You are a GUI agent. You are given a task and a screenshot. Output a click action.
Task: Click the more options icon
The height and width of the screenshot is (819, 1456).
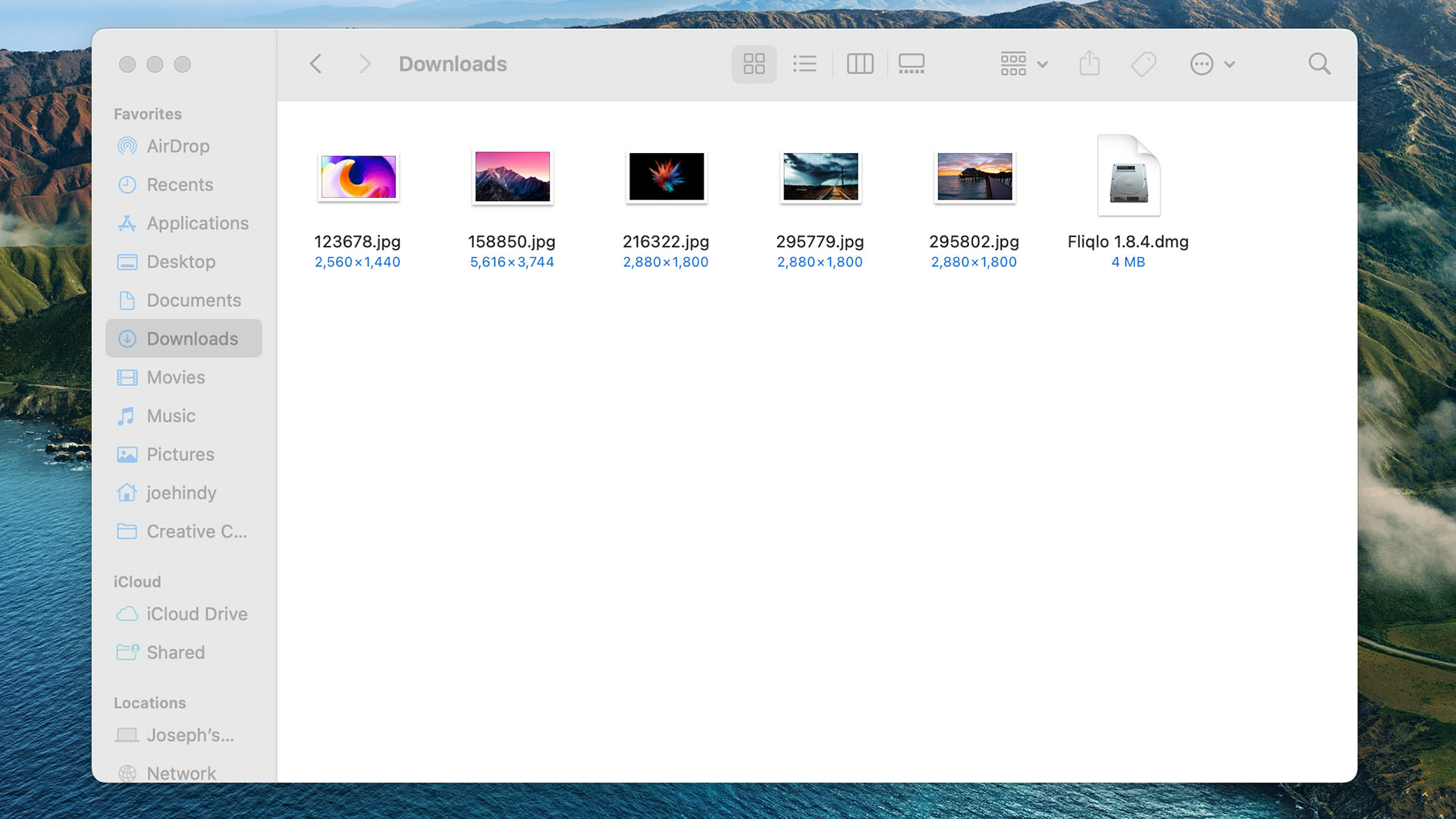click(1201, 63)
